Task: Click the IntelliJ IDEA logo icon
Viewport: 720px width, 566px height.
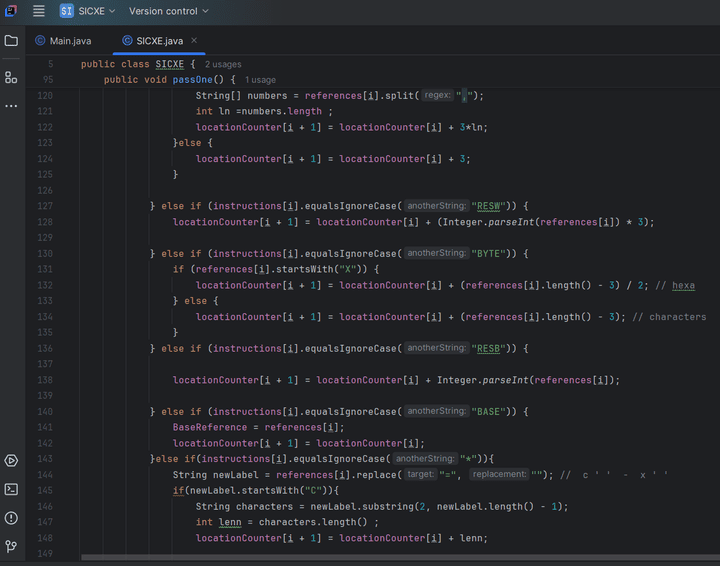Action: [11, 11]
